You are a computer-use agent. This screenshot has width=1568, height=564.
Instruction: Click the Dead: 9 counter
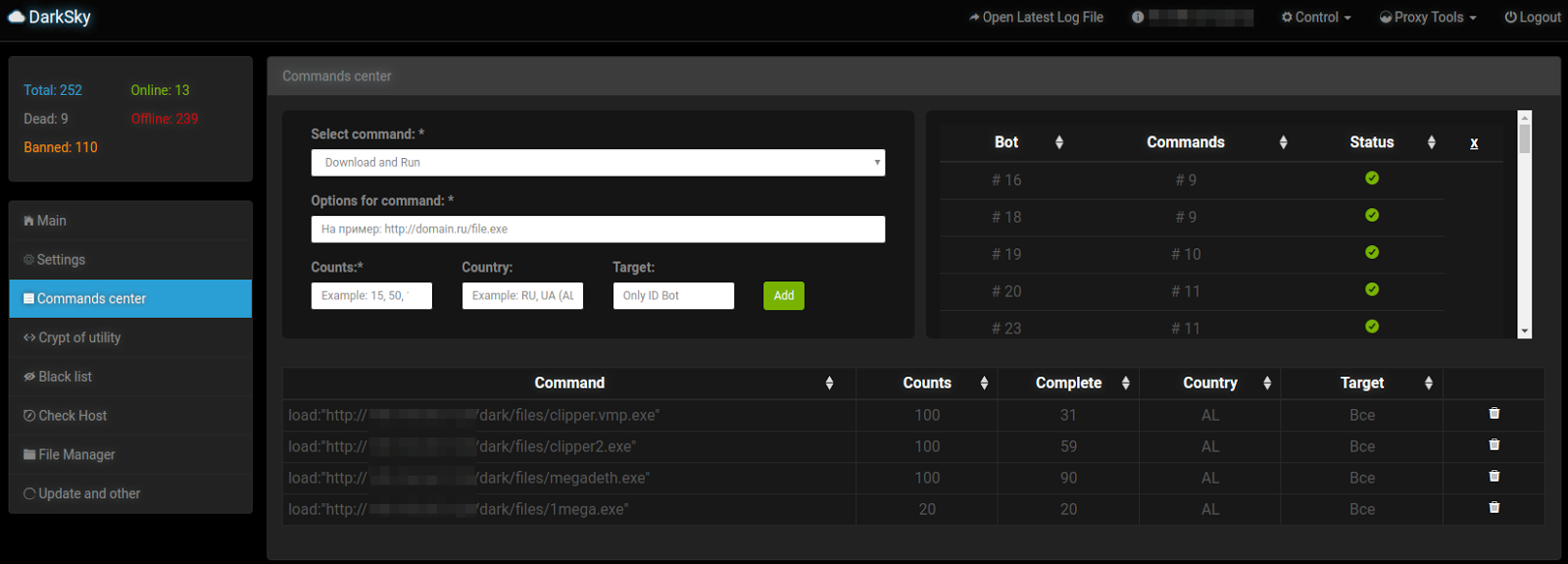[46, 119]
